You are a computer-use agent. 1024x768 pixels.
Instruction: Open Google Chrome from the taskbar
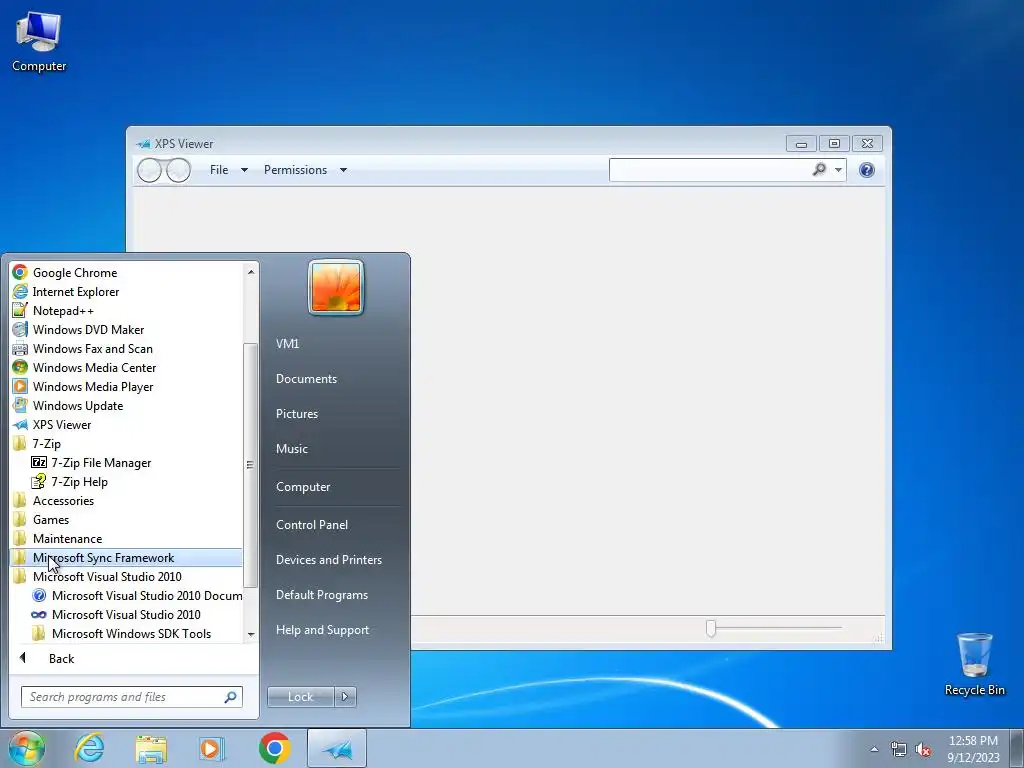pyautogui.click(x=275, y=748)
